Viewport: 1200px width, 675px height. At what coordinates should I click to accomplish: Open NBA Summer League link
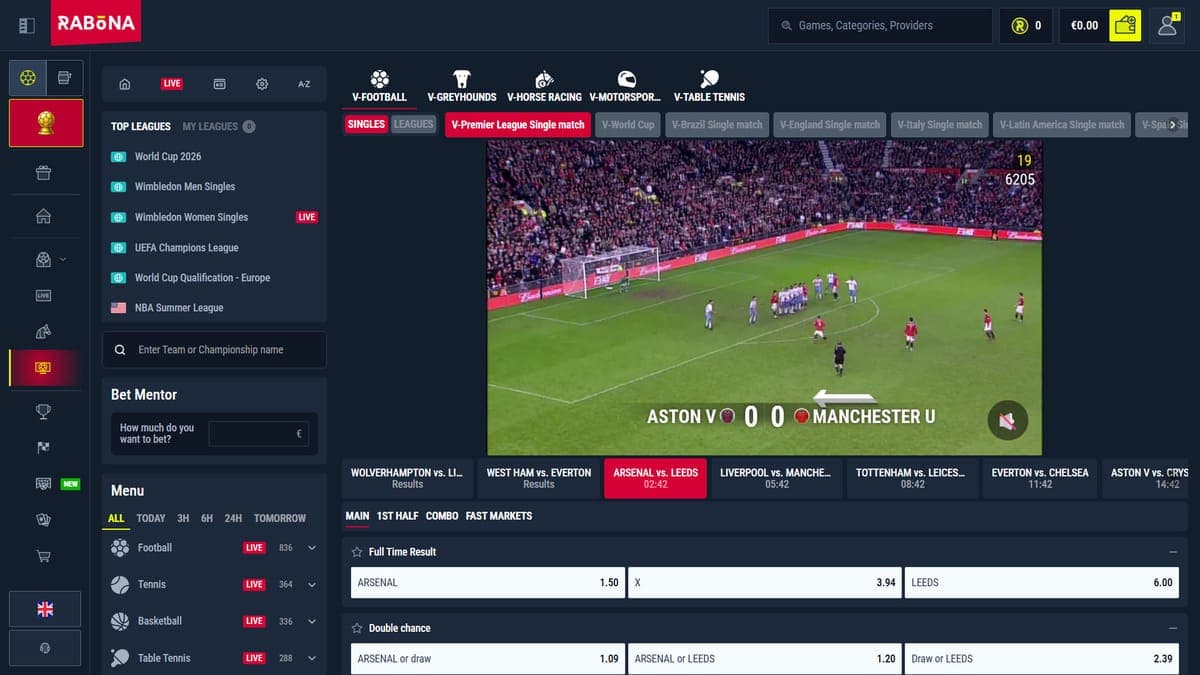179,308
